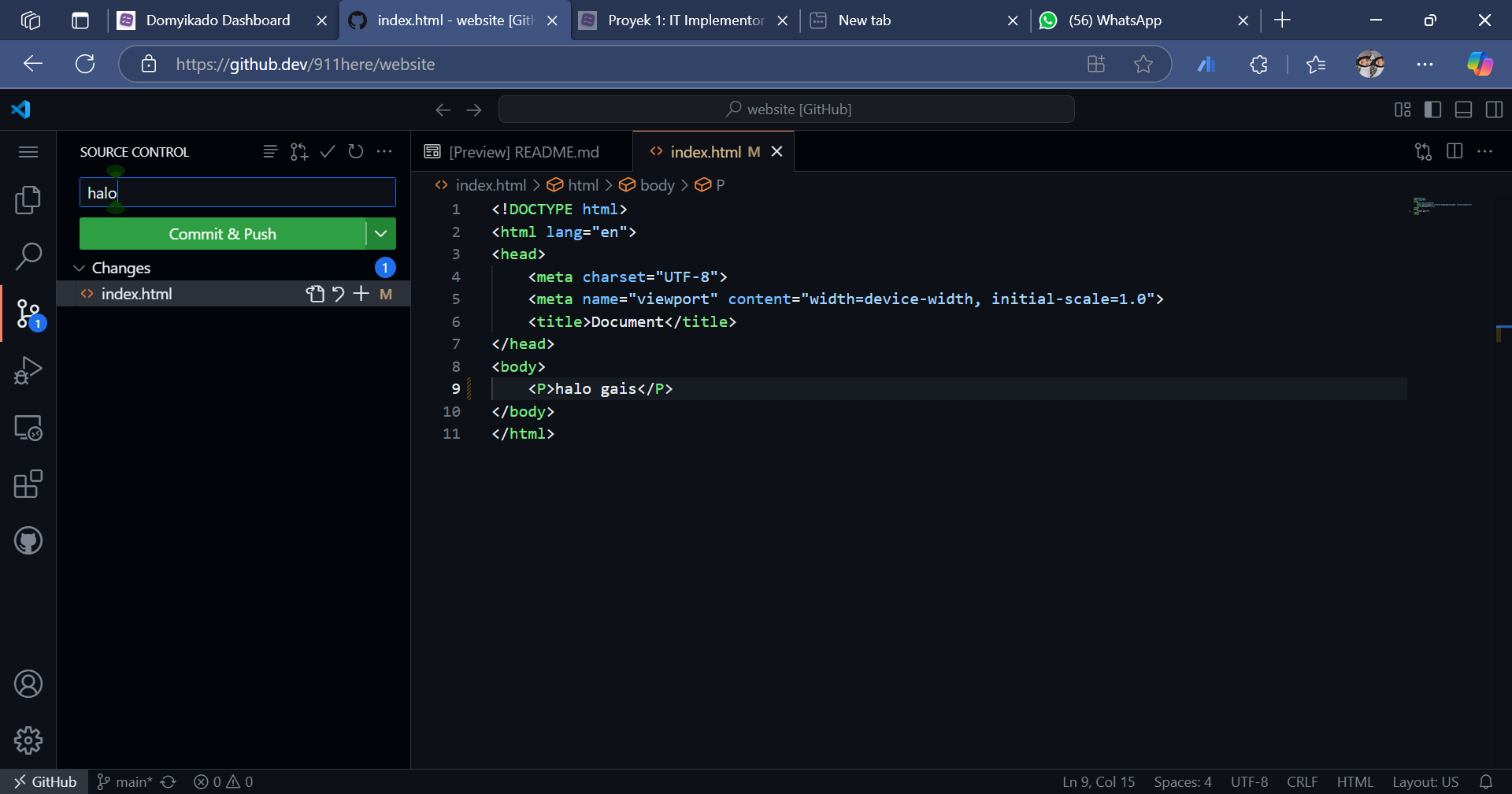Collapse the Changes section

point(80,269)
